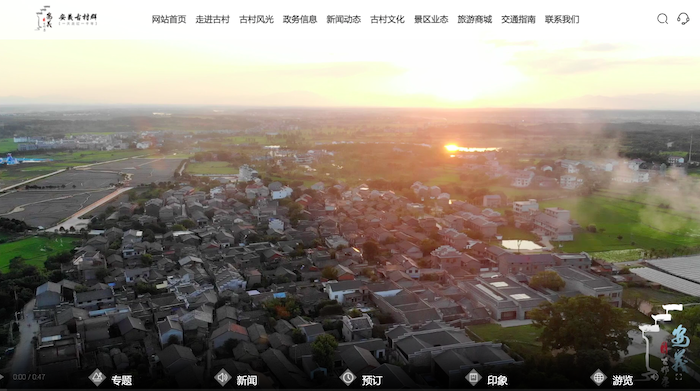Expand the 古村文化 navigation menu
This screenshot has width=700, height=391.
tap(388, 19)
